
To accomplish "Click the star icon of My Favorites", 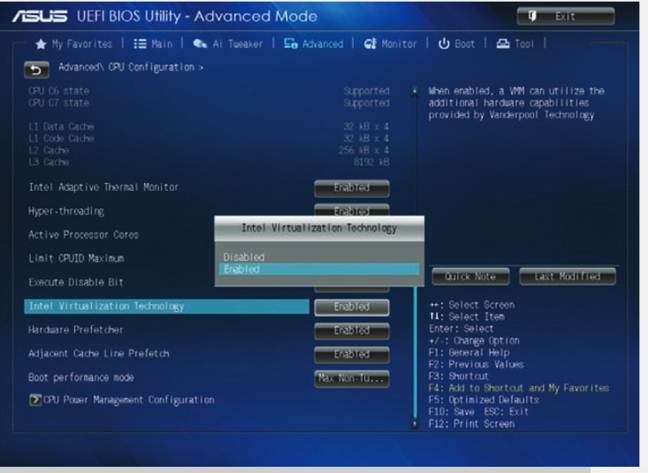I will point(40,44).
